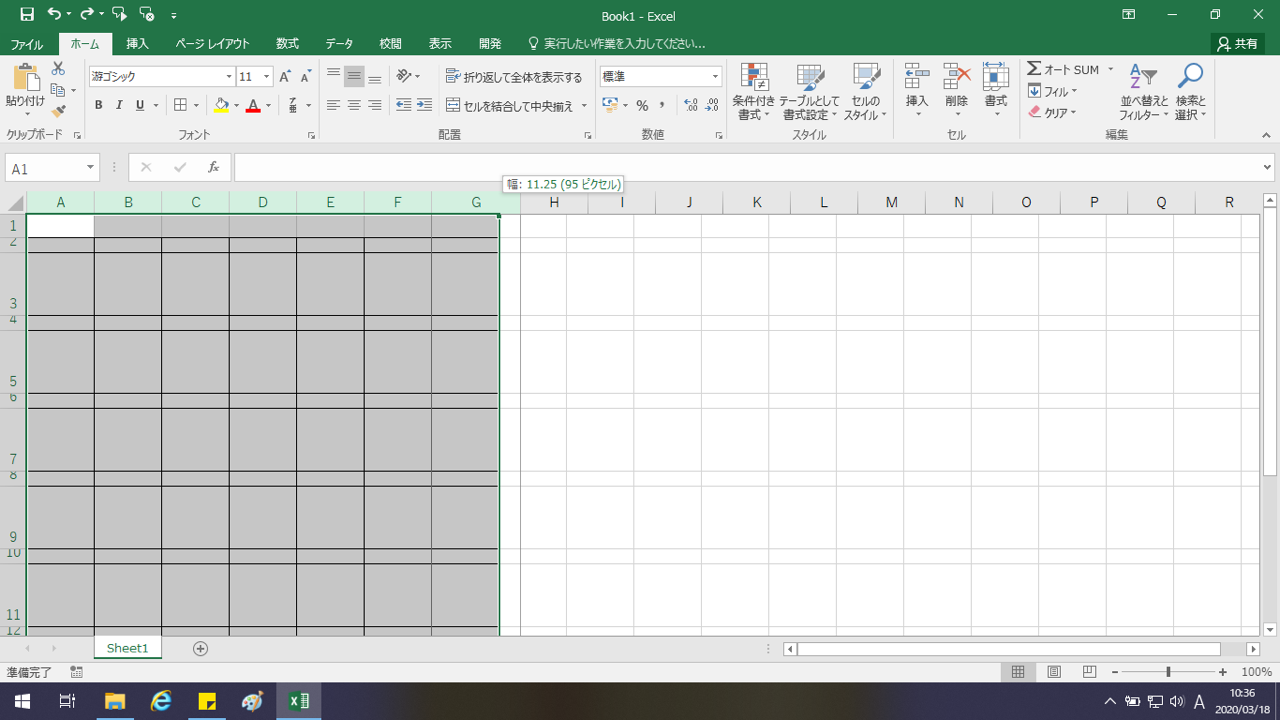Viewport: 1280px width, 720px height.
Task: Add a new sheet with plus button
Action: pos(200,648)
